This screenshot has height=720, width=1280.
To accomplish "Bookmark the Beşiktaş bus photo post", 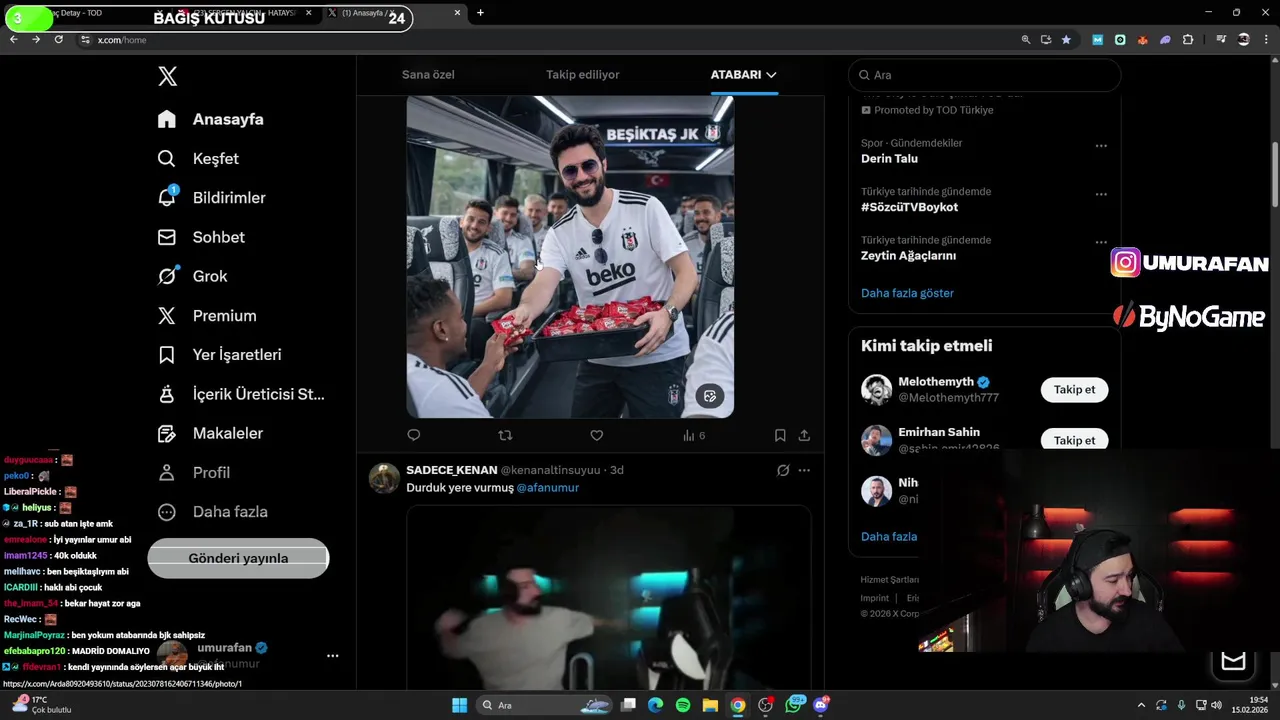I will [x=780, y=435].
